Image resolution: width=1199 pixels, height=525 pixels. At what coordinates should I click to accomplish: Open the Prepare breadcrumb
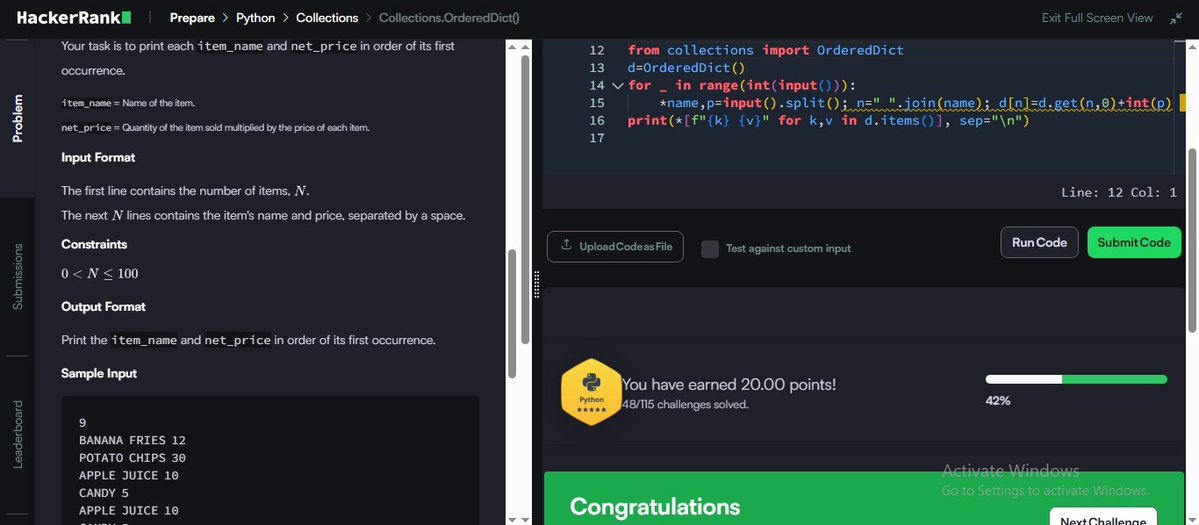(192, 18)
